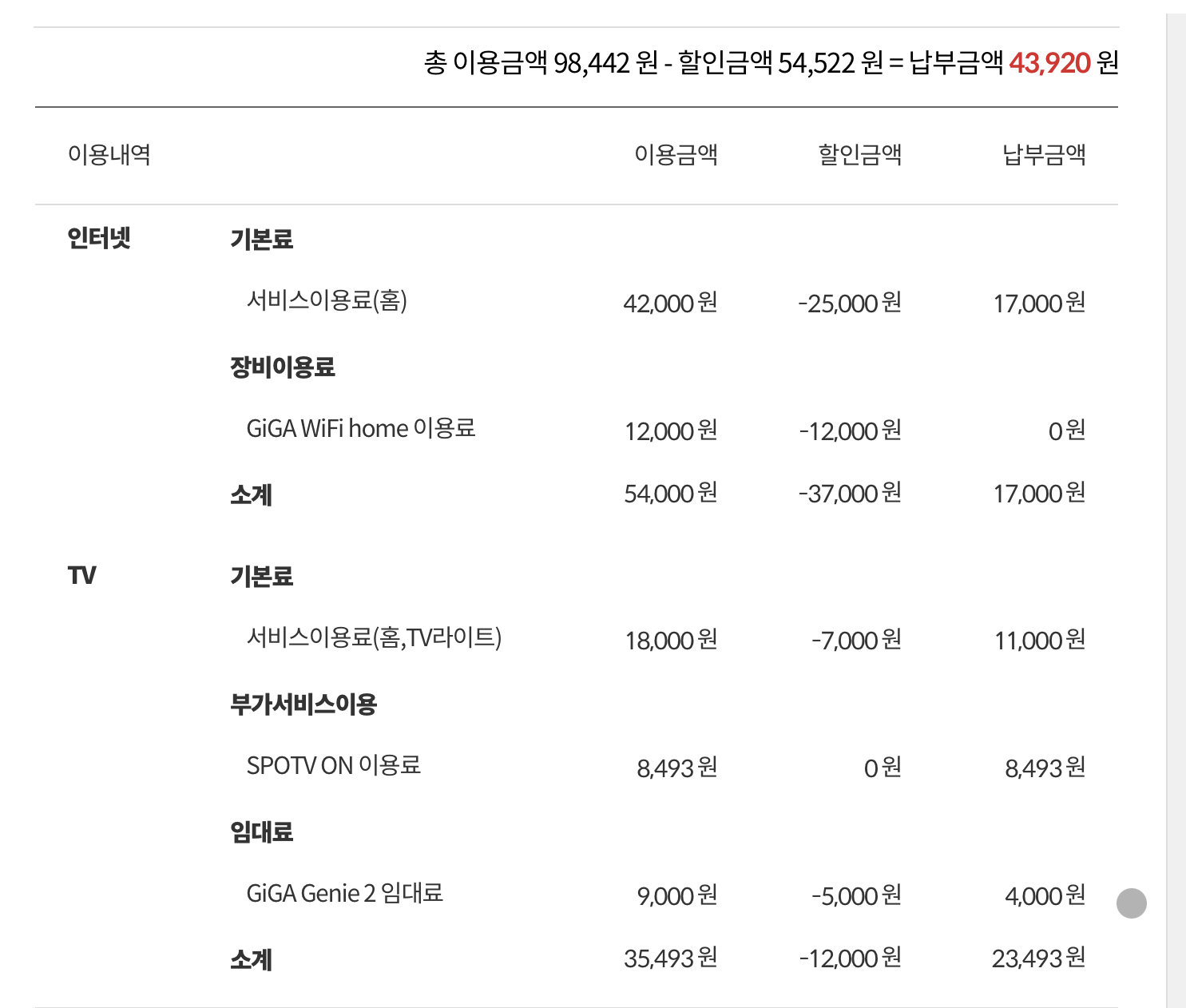
Task: Click the 부가서비스이용 subheading
Action: [x=303, y=704]
